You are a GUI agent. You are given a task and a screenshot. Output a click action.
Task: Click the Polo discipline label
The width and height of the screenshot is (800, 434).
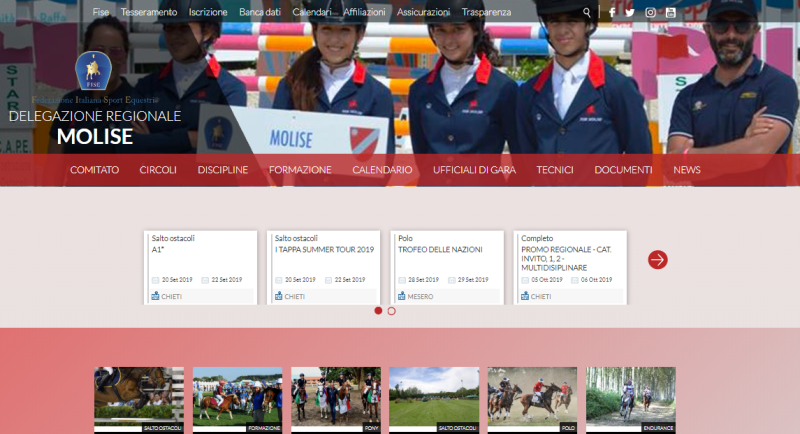click(x=406, y=238)
